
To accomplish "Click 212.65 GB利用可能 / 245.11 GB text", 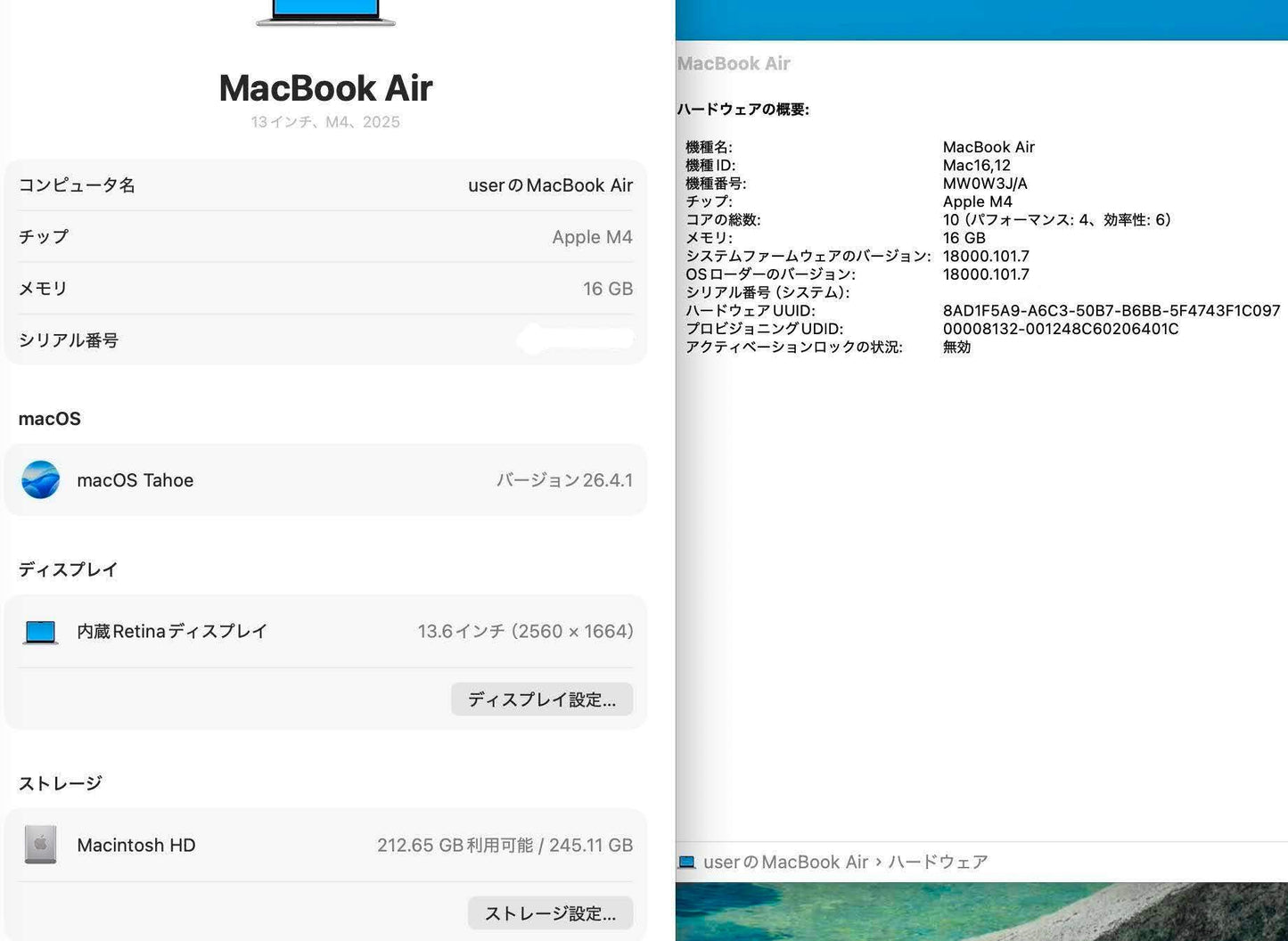I will 505,845.
